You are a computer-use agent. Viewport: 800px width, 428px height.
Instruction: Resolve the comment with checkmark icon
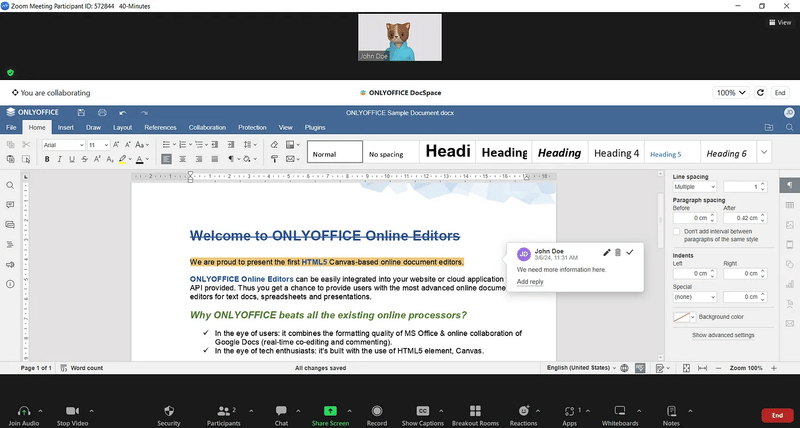[630, 253]
